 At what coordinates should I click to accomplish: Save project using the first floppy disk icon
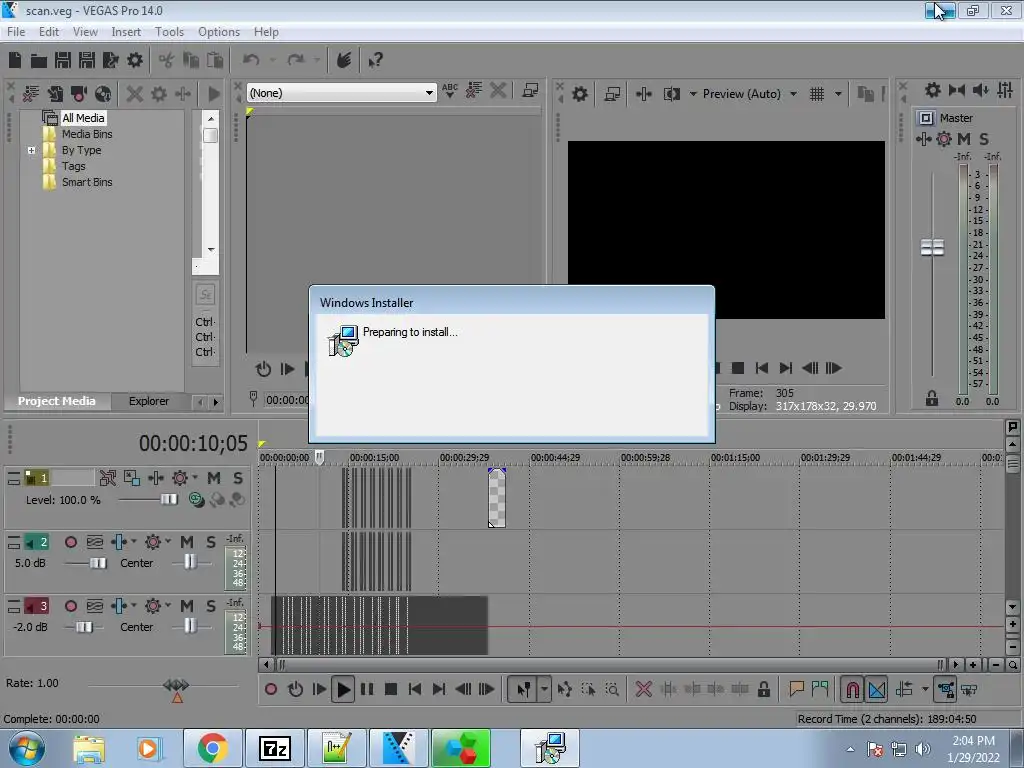click(63, 61)
